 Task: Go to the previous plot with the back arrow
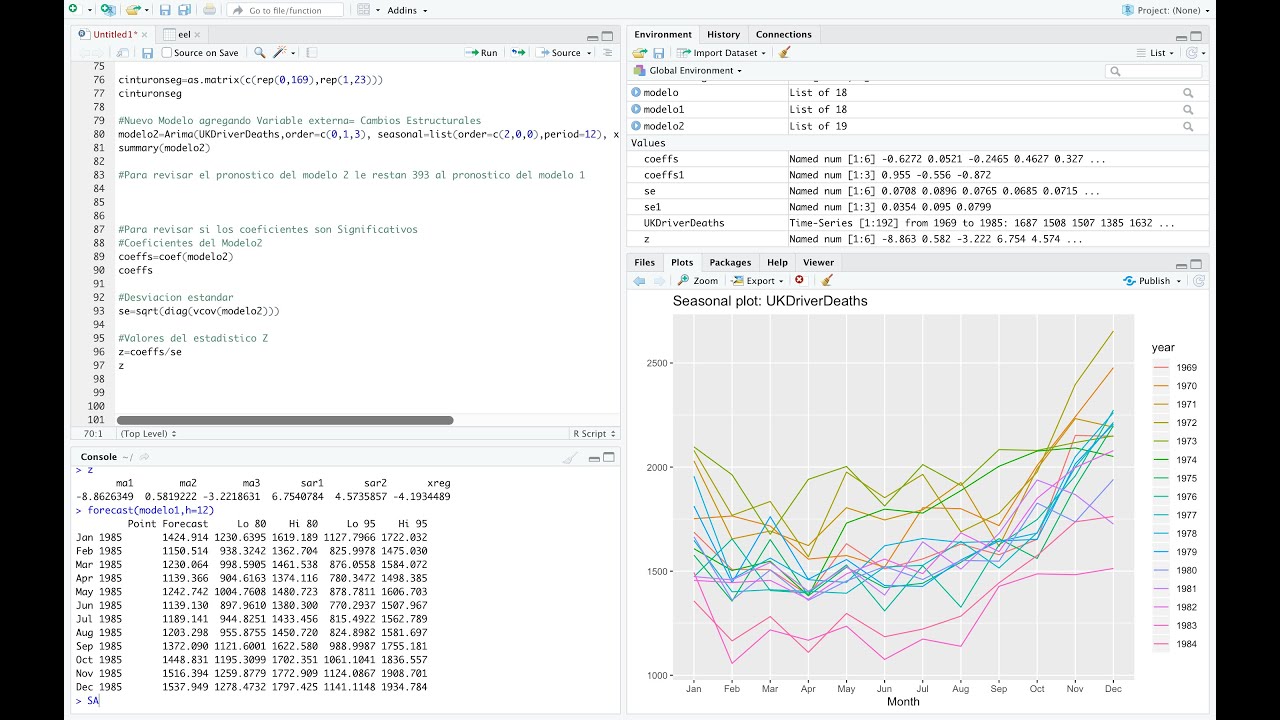639,281
